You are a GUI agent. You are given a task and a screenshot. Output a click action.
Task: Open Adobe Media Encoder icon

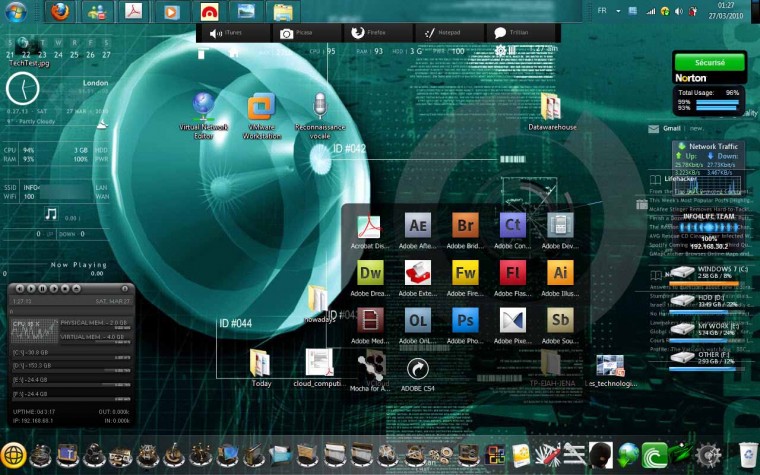tap(370, 320)
